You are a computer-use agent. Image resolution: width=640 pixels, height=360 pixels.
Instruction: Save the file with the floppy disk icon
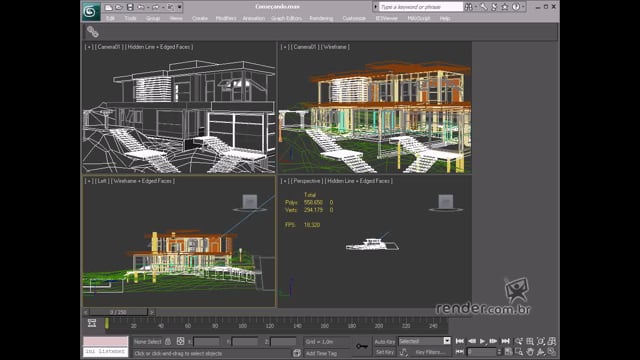point(130,7)
